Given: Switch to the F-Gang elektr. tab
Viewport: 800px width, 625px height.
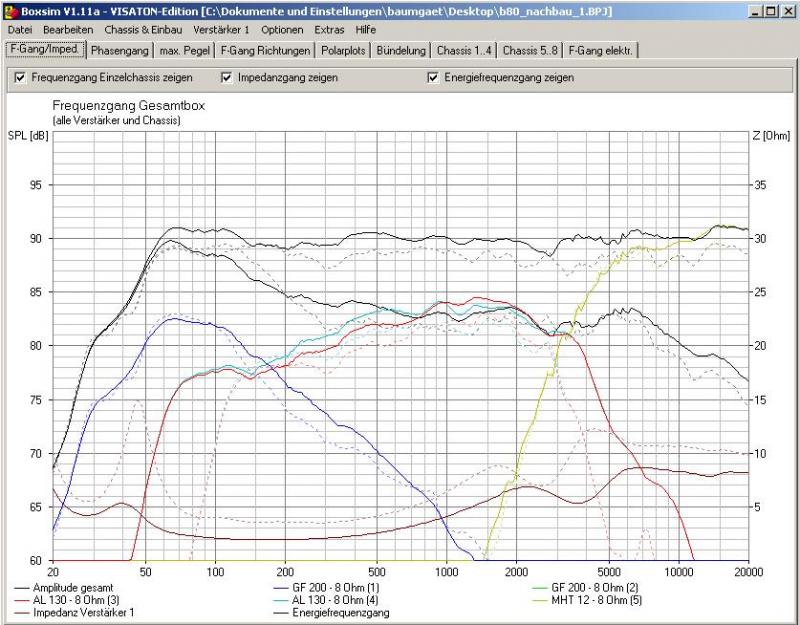Looking at the screenshot, I should click(600, 51).
